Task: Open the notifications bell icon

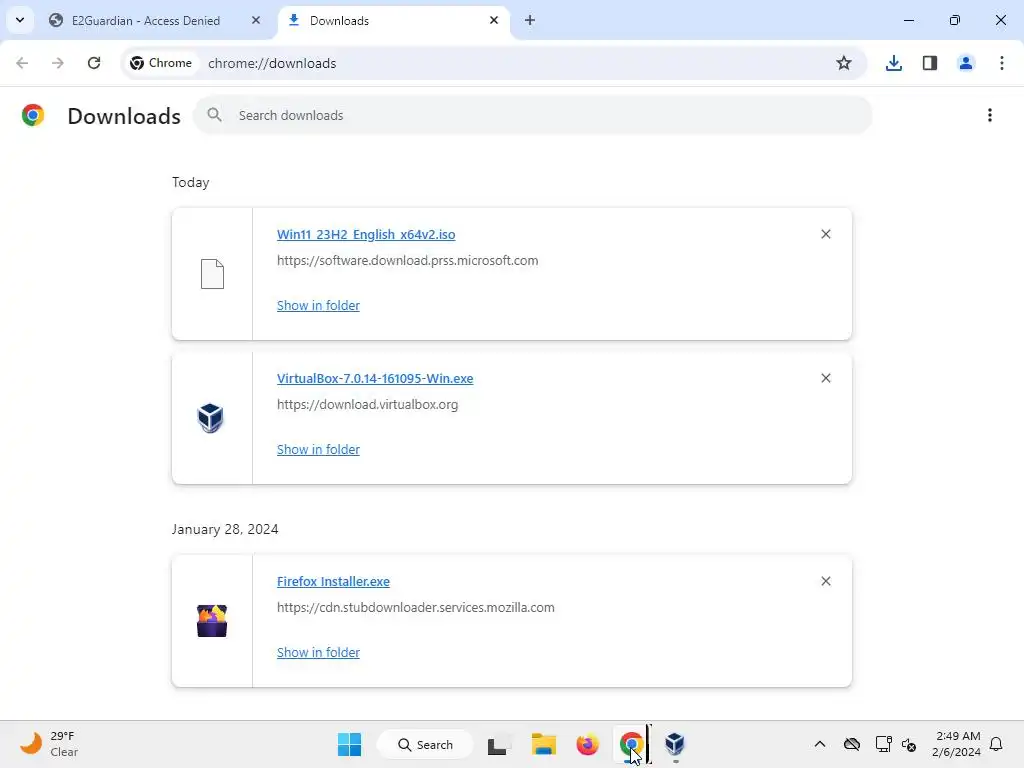Action: coord(997,744)
